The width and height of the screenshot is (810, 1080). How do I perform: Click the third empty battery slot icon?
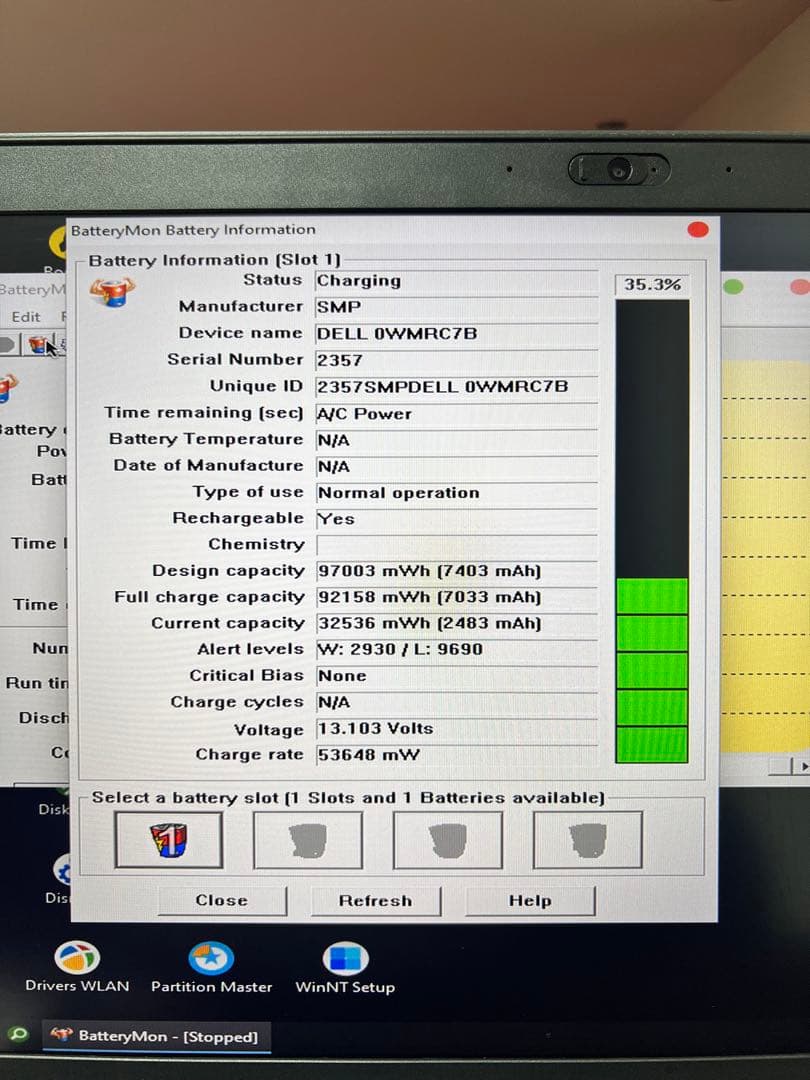point(448,840)
